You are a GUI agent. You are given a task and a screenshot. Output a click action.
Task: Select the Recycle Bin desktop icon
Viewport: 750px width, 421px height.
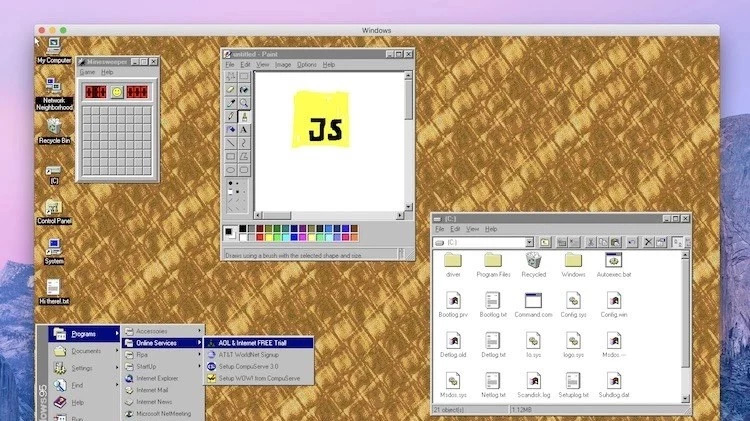click(x=54, y=131)
